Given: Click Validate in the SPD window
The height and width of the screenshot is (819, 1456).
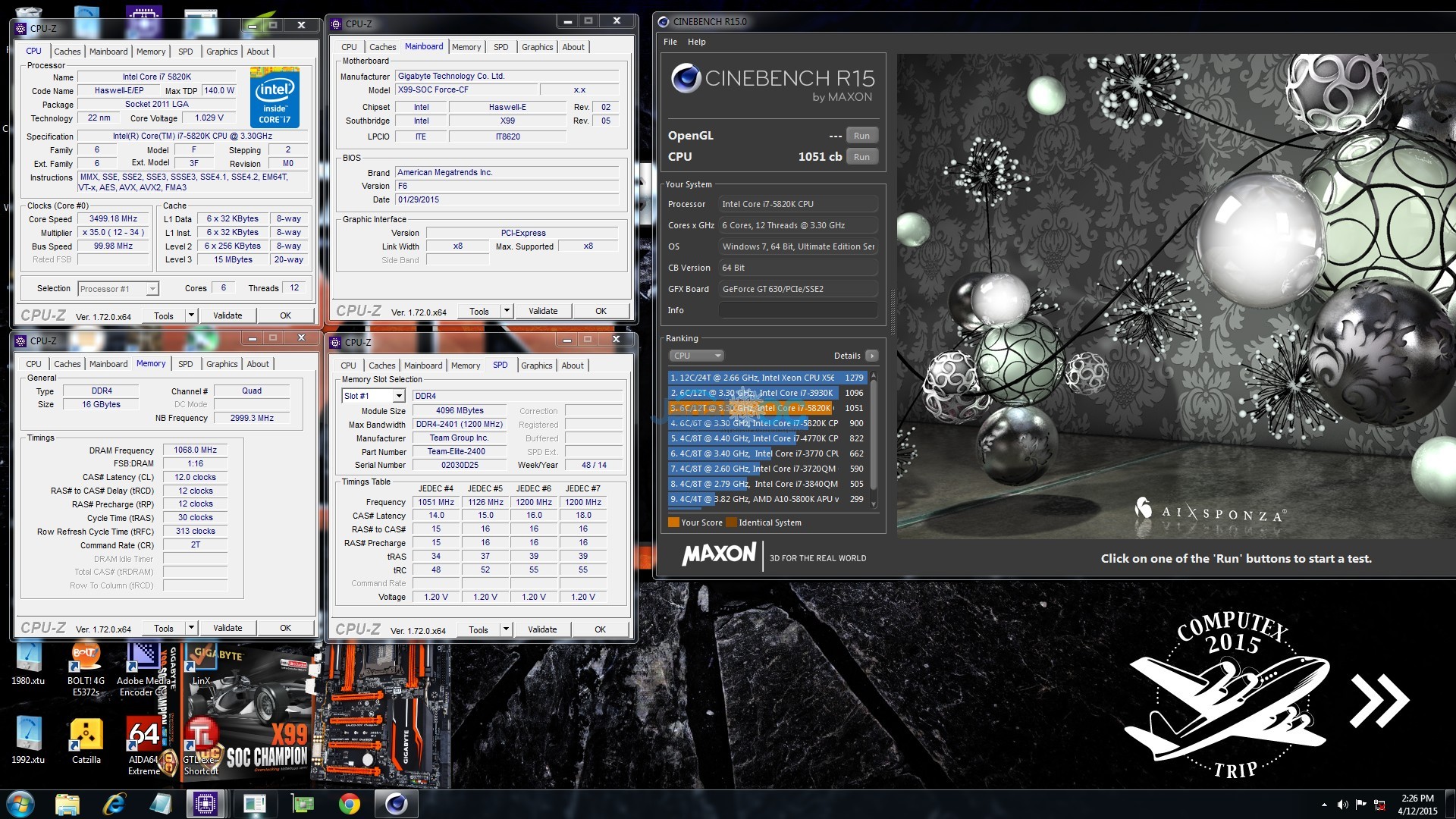Looking at the screenshot, I should [542, 629].
